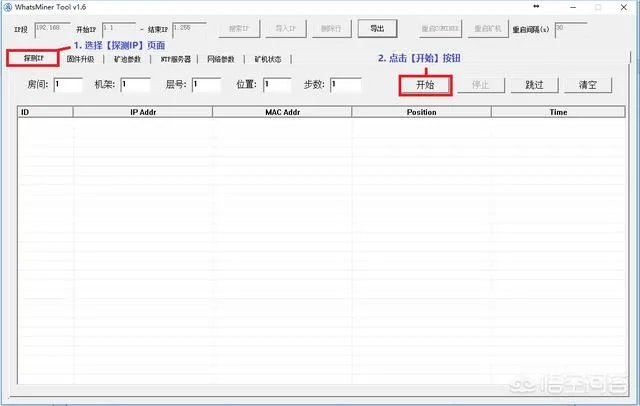640x406 pixels.
Task: Switch to the 探测IP tab
Action: (33, 58)
